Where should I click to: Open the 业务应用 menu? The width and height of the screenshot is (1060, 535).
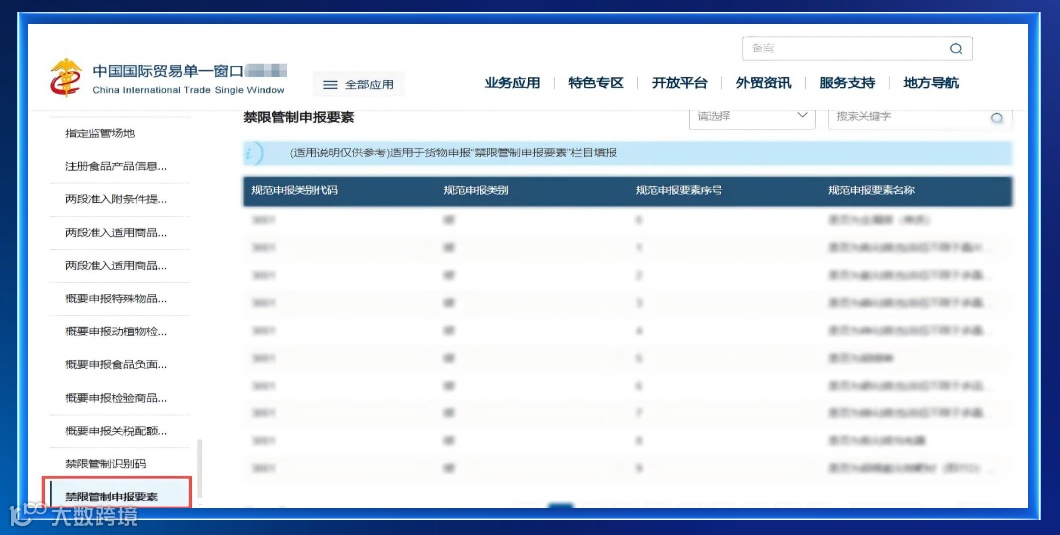tap(512, 83)
